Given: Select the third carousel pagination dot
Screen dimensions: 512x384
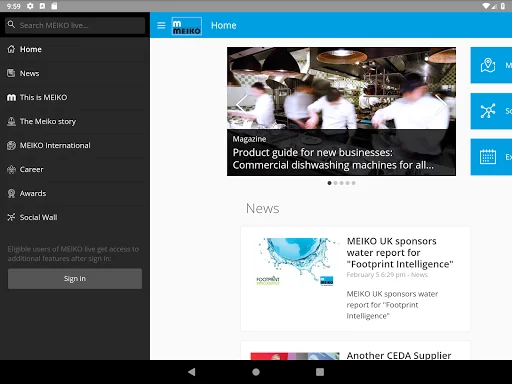Looking at the screenshot, I should tap(341, 183).
